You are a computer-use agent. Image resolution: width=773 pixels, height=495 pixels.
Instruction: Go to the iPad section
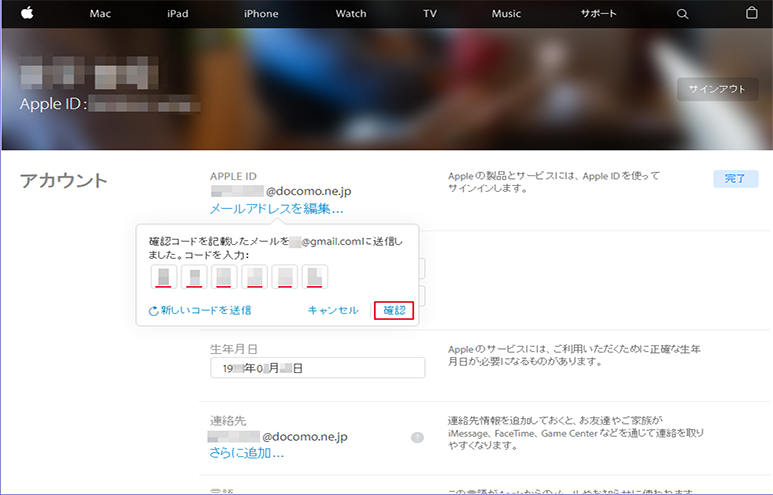(179, 14)
